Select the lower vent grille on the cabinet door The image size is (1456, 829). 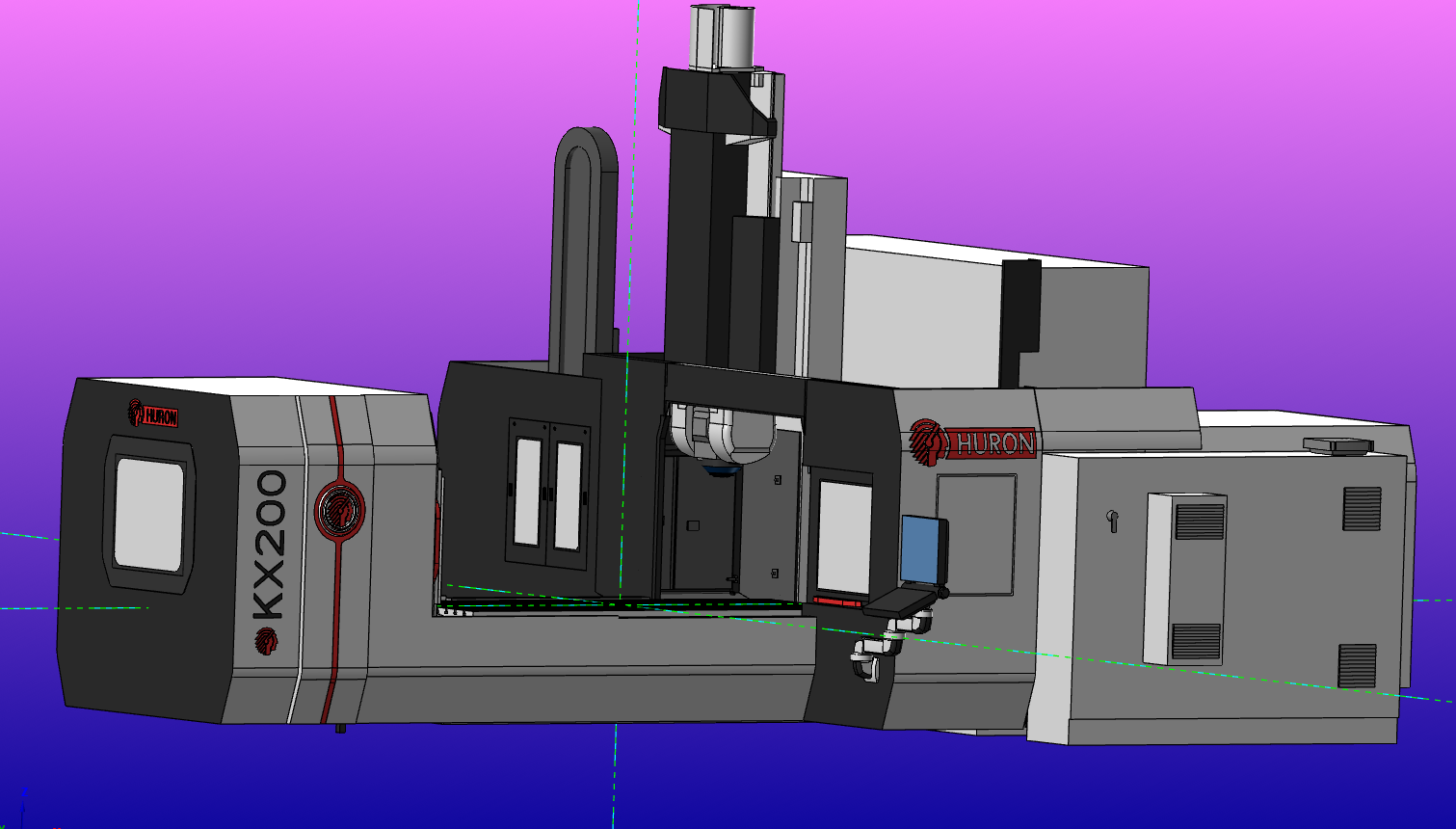[x=1196, y=642]
